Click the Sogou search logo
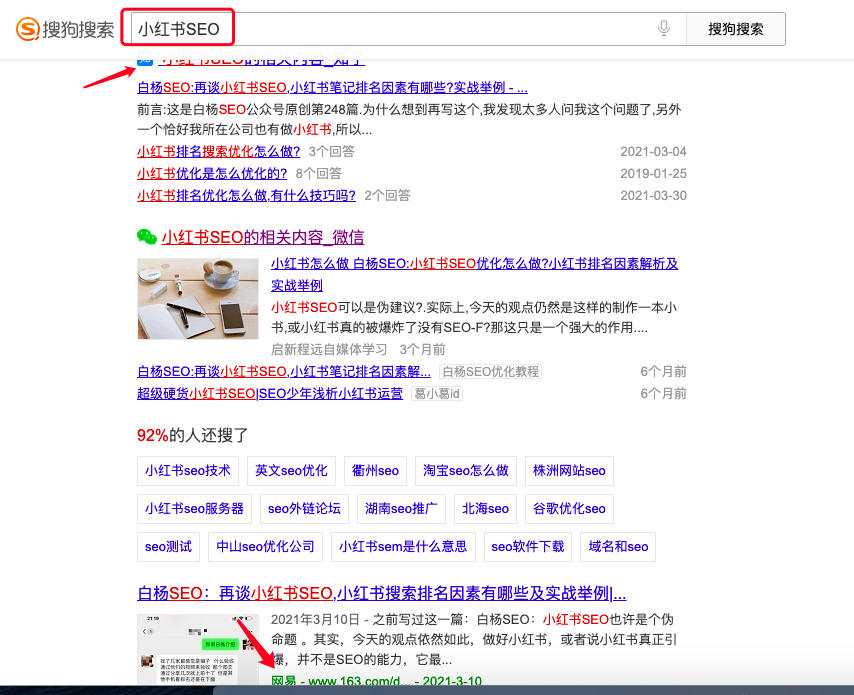The height and width of the screenshot is (695, 854). tap(65, 29)
